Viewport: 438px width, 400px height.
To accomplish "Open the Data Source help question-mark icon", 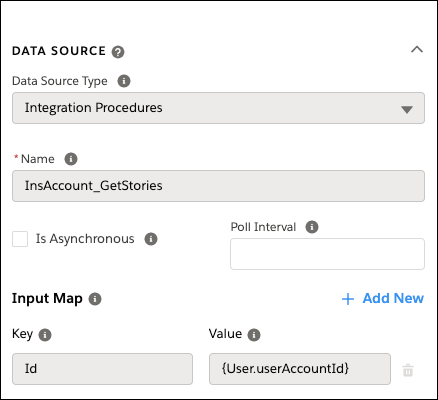I will pyautogui.click(x=118, y=52).
